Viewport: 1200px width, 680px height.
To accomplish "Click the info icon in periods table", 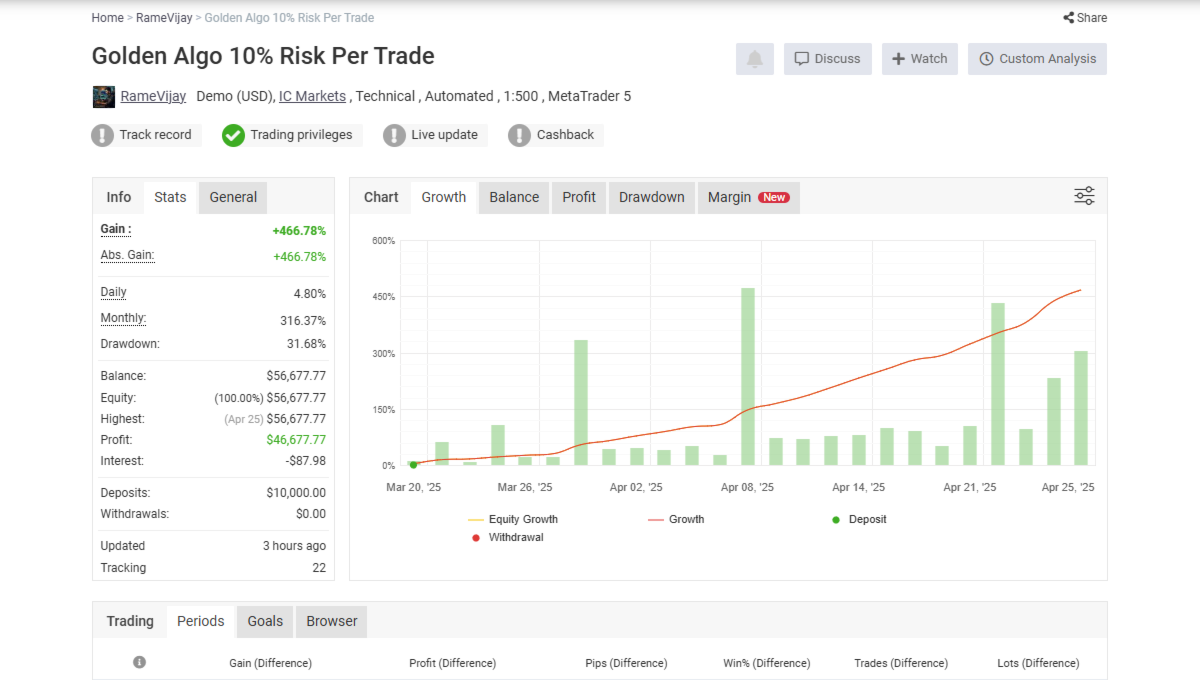I will coord(139,662).
